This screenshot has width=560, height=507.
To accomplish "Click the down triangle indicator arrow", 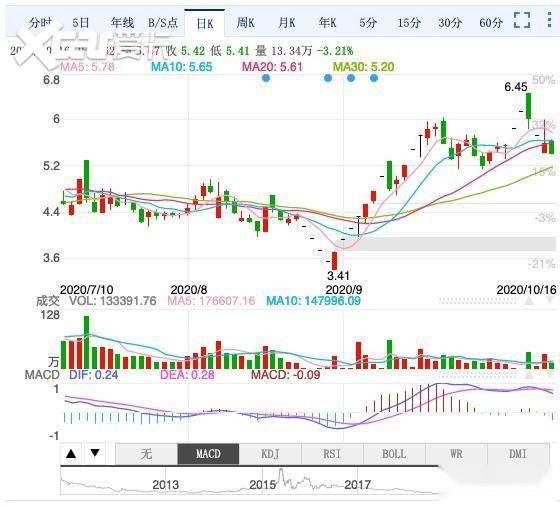I will [x=95, y=454].
